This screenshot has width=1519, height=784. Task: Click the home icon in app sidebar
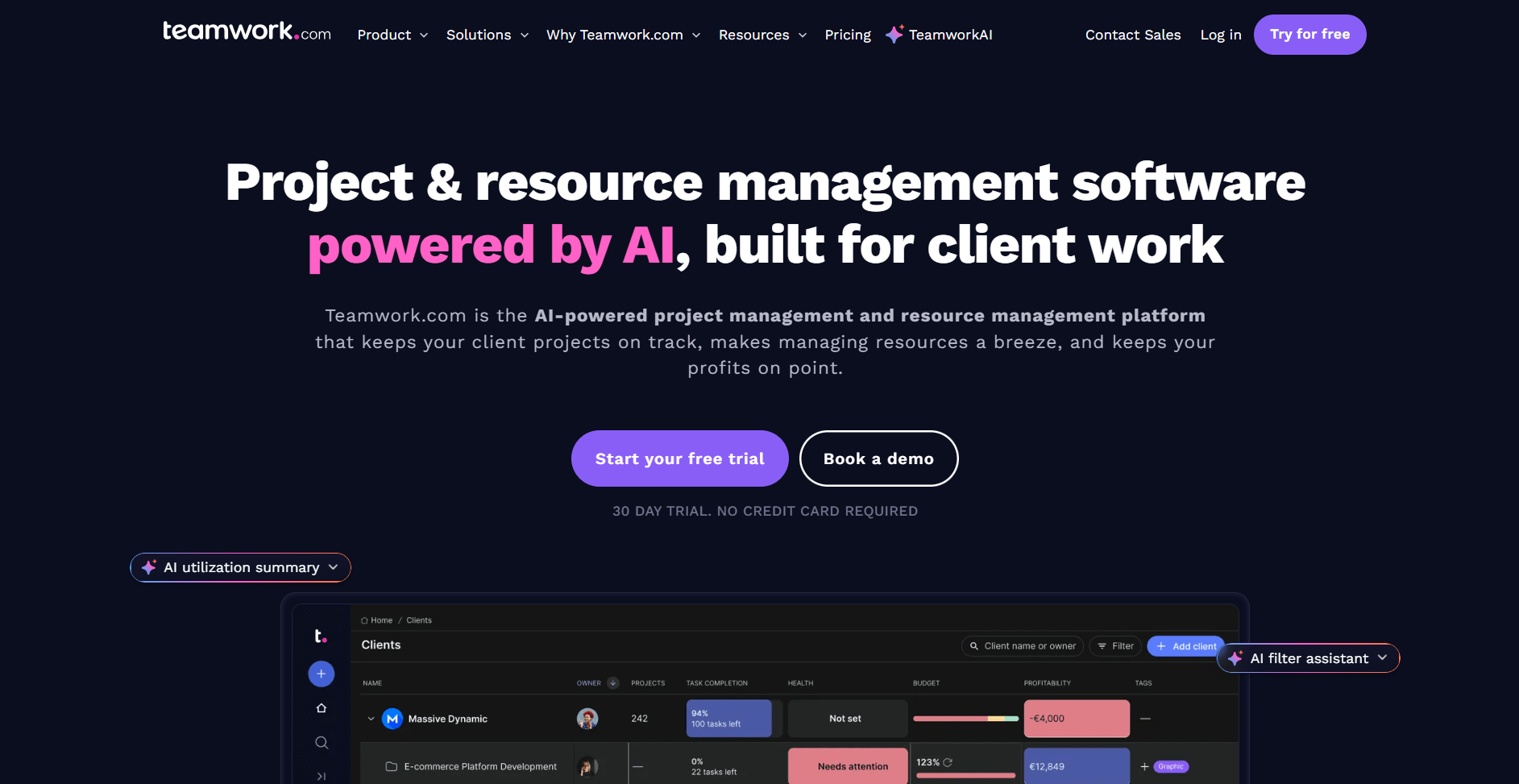point(321,708)
